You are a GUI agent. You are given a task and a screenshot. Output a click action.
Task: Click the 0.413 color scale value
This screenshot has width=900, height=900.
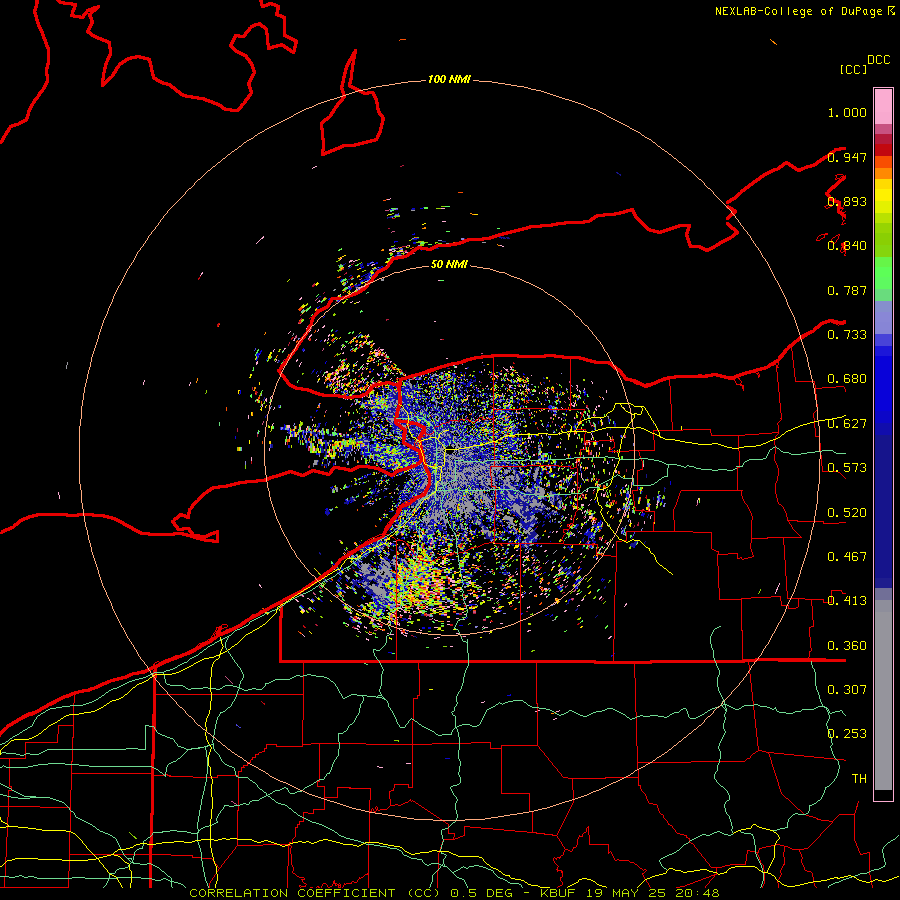coord(847,601)
